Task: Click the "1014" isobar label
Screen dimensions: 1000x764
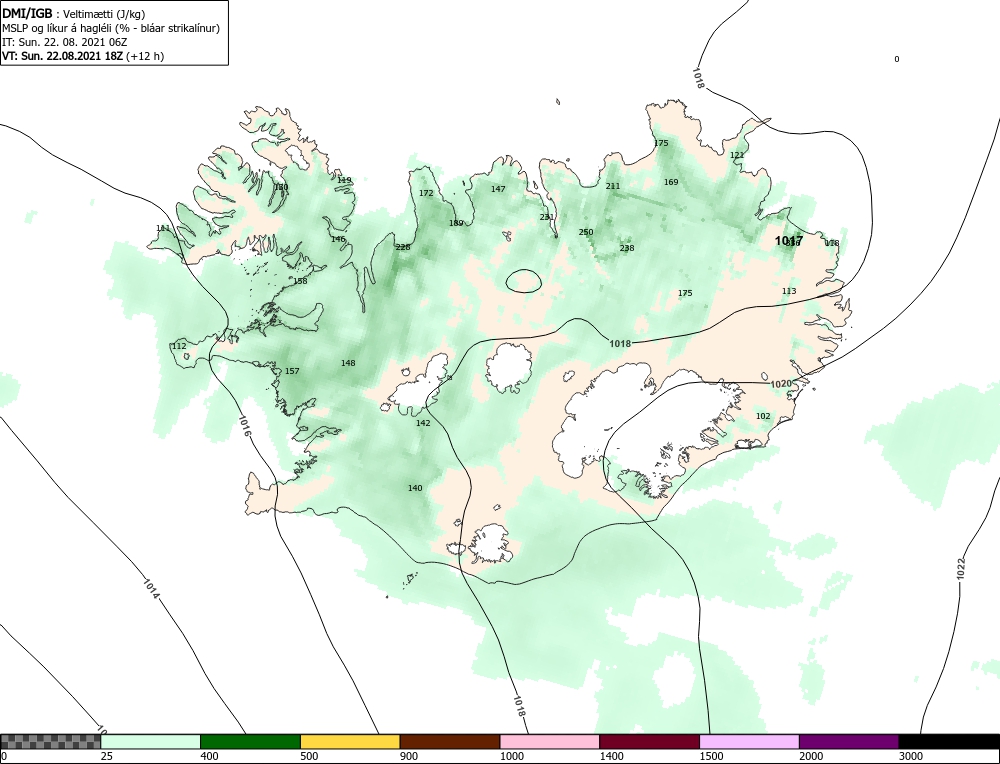Action: pos(151,589)
